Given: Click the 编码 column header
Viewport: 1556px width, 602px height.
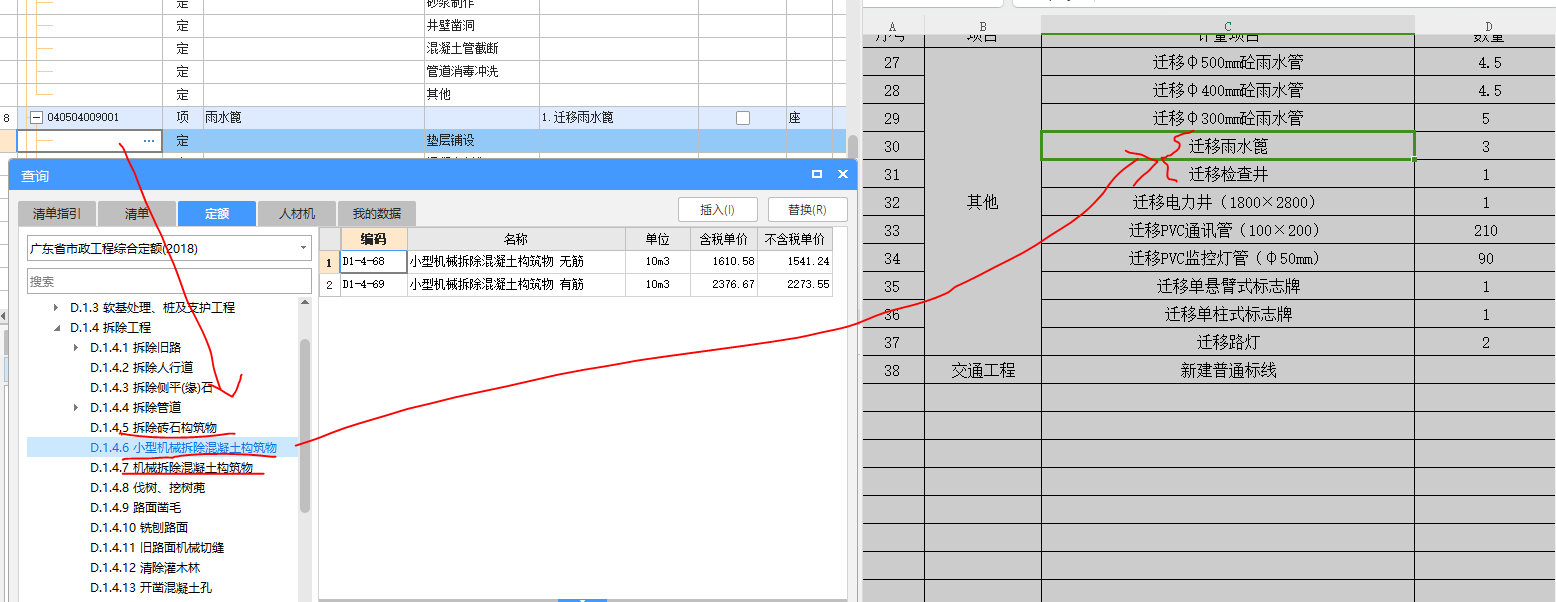Looking at the screenshot, I should point(373,239).
